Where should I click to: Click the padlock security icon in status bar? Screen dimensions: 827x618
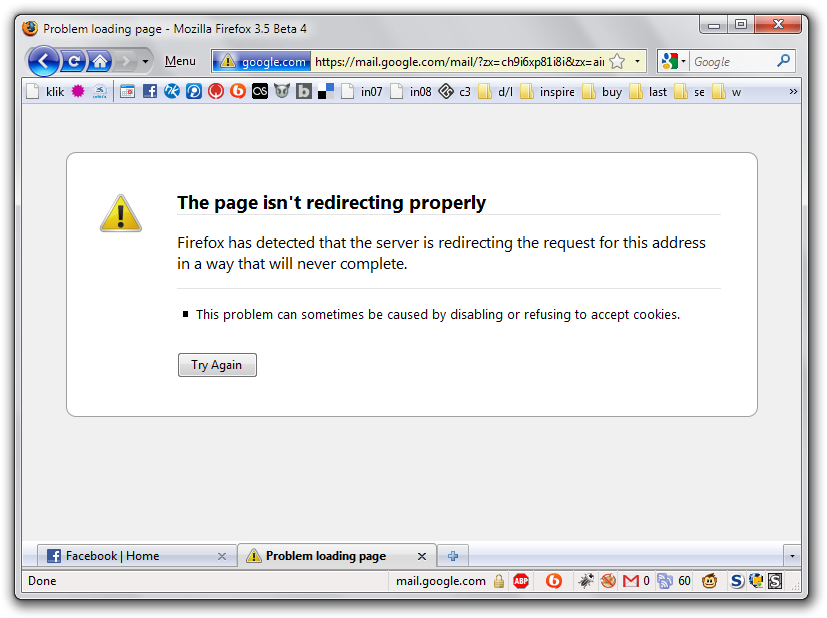click(498, 581)
